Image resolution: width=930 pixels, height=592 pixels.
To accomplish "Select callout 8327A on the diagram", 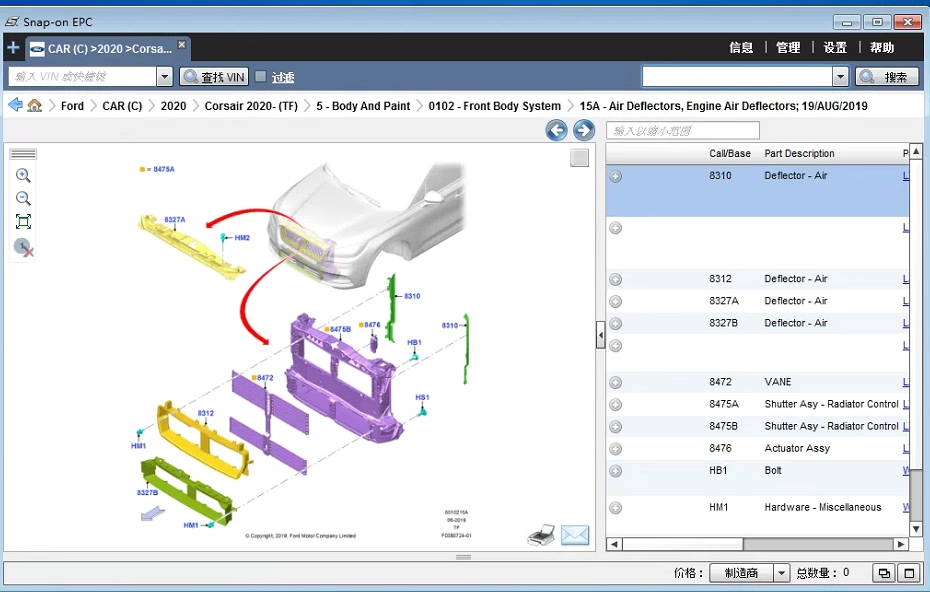I will pyautogui.click(x=175, y=219).
